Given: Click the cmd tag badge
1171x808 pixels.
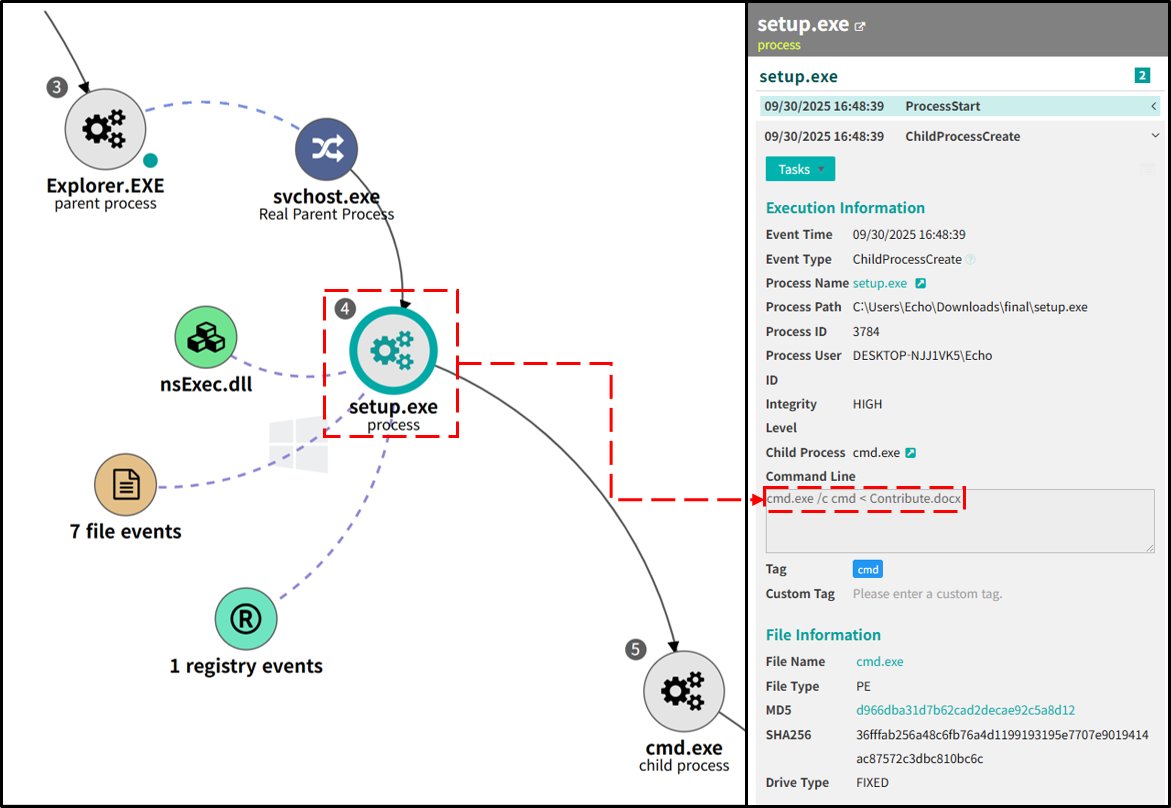Looking at the screenshot, I should point(867,570).
